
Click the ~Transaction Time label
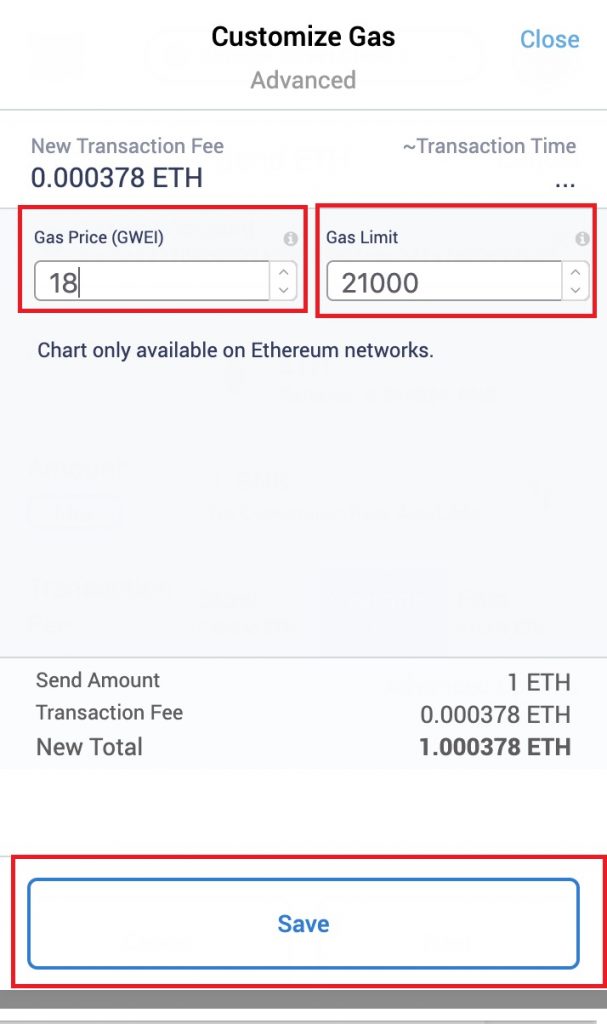click(489, 146)
